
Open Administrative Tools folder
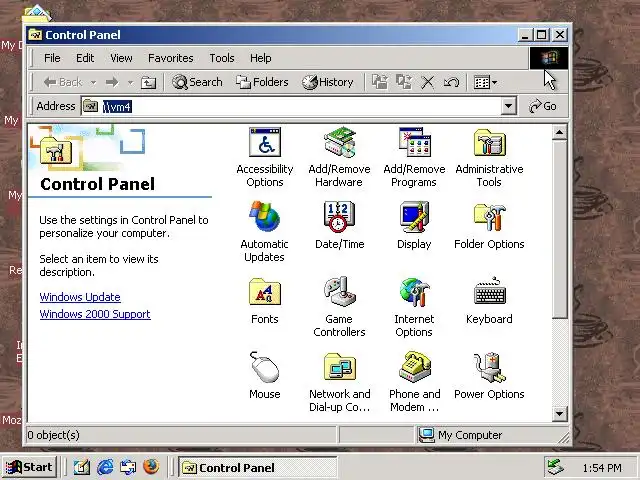(489, 157)
